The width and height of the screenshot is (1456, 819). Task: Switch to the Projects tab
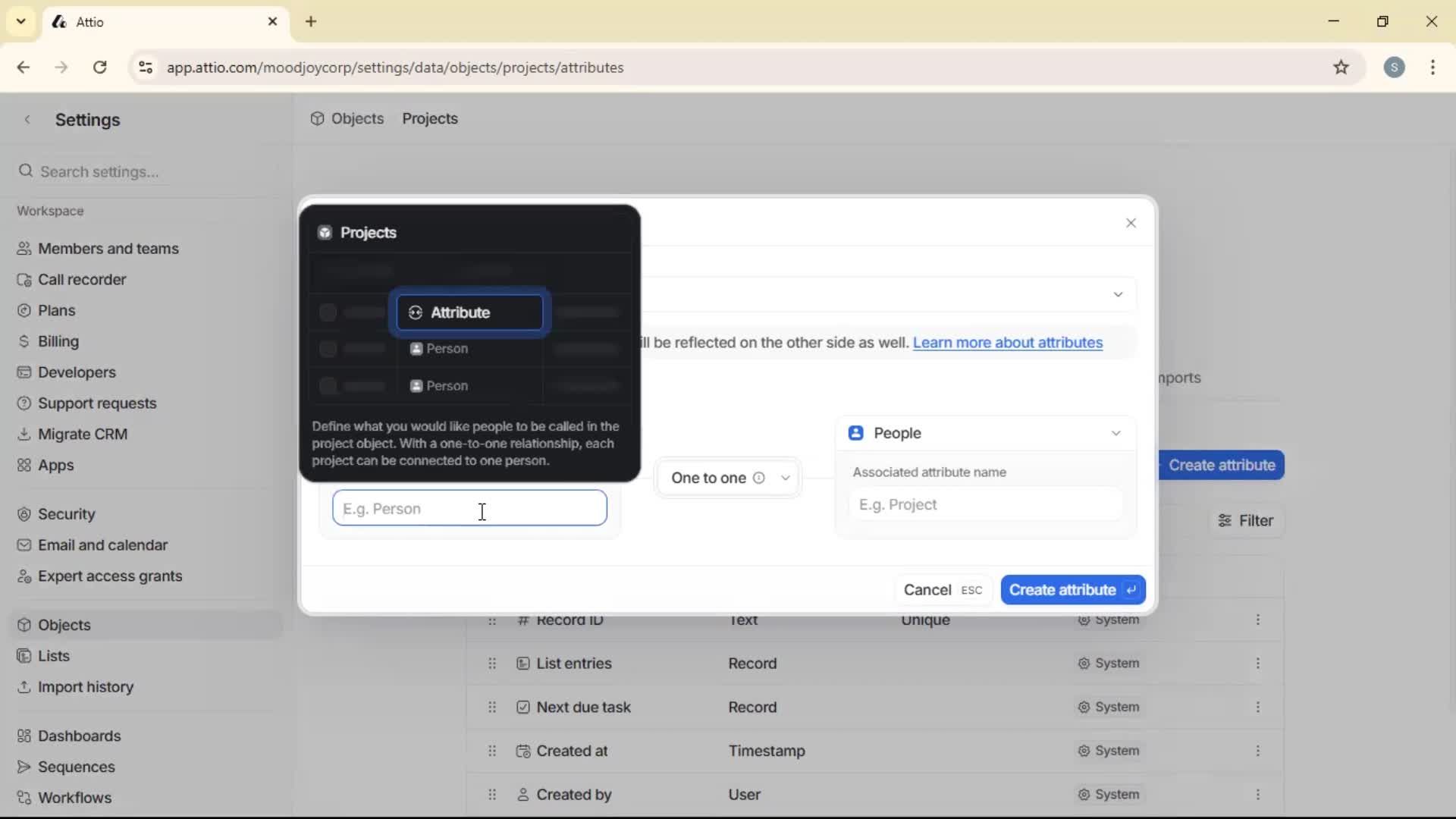click(x=429, y=118)
